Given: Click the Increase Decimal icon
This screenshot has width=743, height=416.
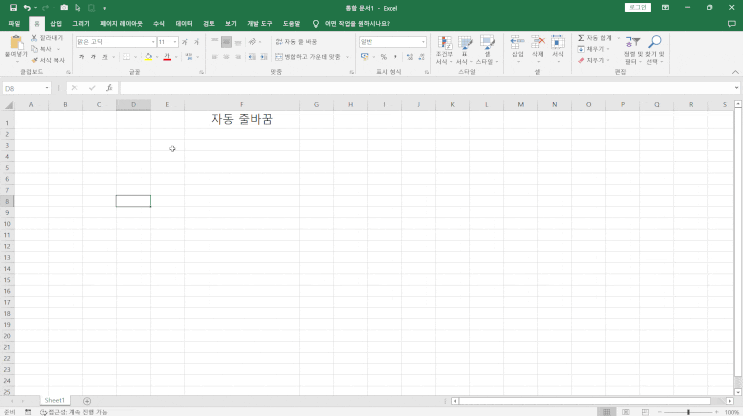Looking at the screenshot, I should click(x=409, y=57).
